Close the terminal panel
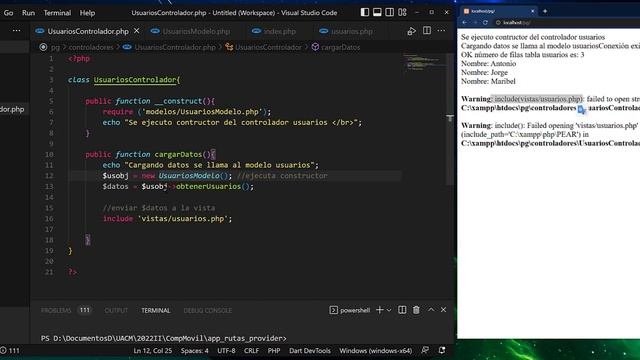This screenshot has height=360, width=640. click(444, 310)
